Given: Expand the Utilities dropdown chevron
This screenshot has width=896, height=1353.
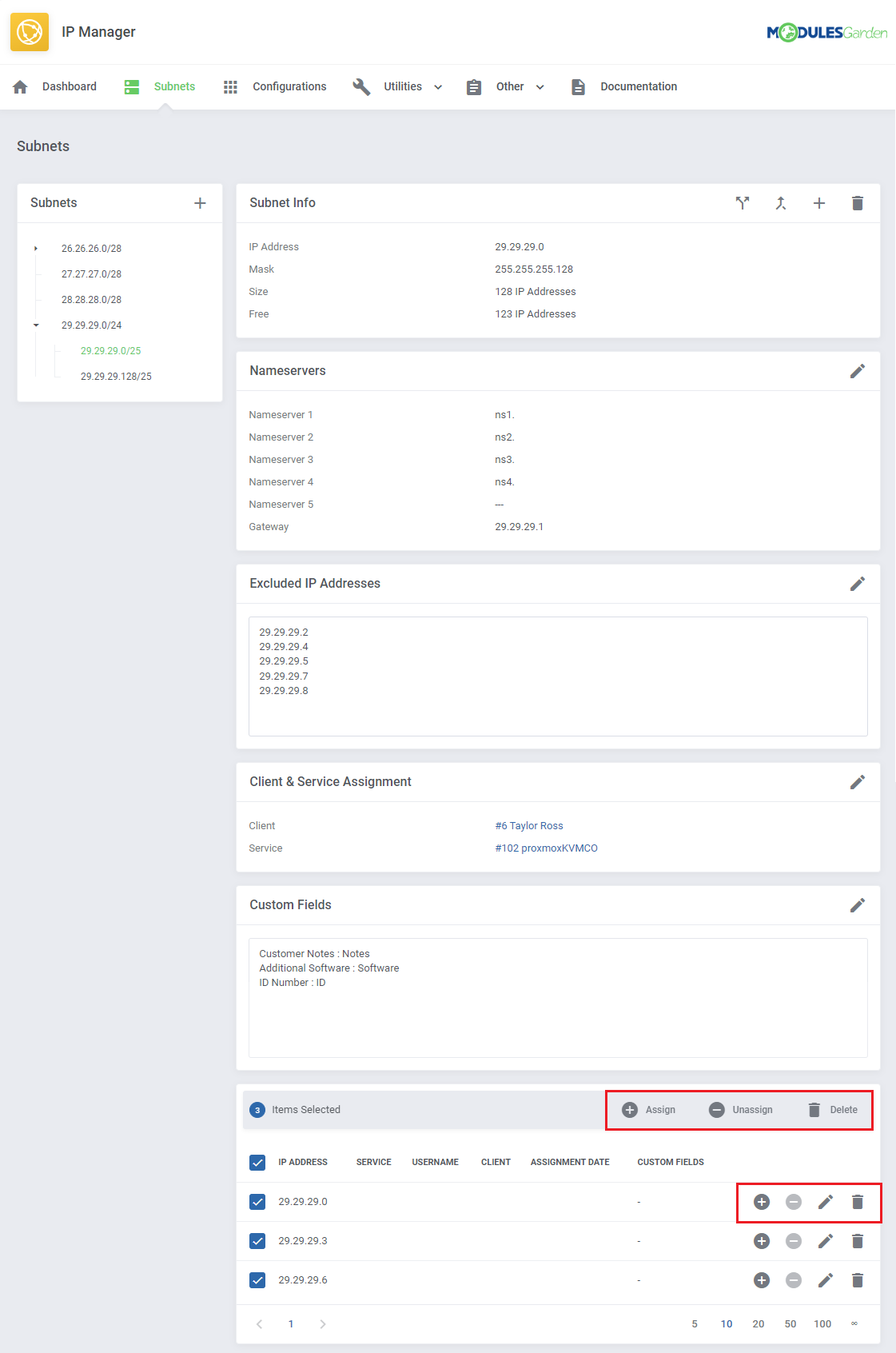Looking at the screenshot, I should tap(438, 87).
